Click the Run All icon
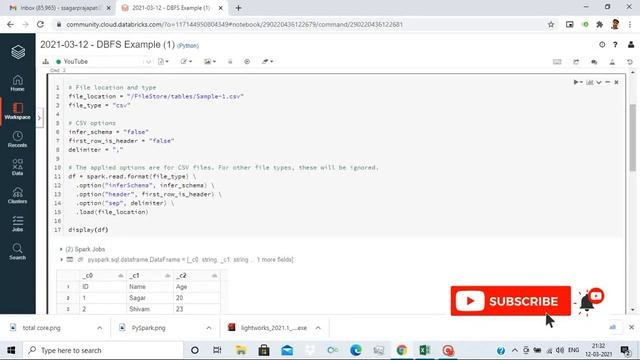 click(247, 62)
